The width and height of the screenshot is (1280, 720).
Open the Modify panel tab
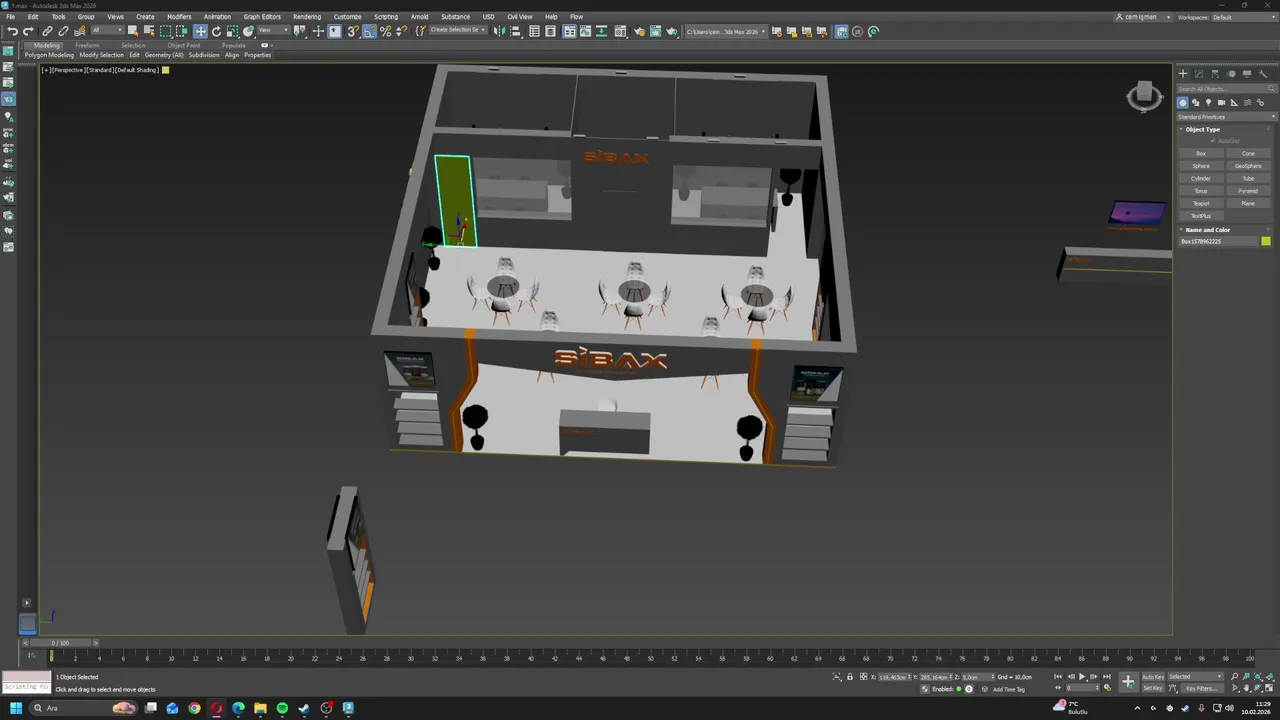point(1199,73)
